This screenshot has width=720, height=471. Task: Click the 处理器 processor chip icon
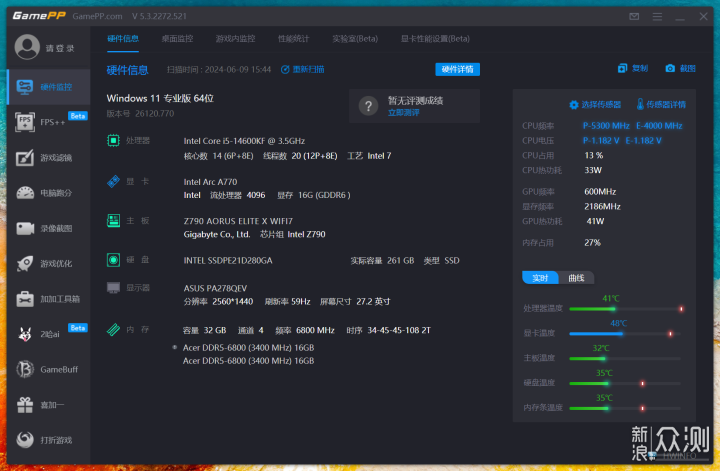[x=113, y=140]
